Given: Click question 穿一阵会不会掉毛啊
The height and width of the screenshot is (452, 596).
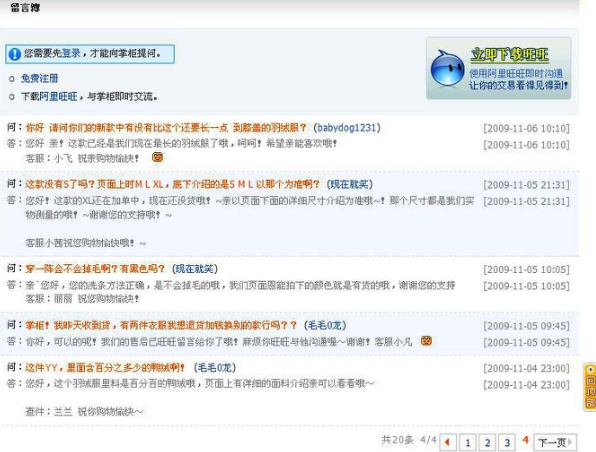Looking at the screenshot, I should [x=95, y=269].
